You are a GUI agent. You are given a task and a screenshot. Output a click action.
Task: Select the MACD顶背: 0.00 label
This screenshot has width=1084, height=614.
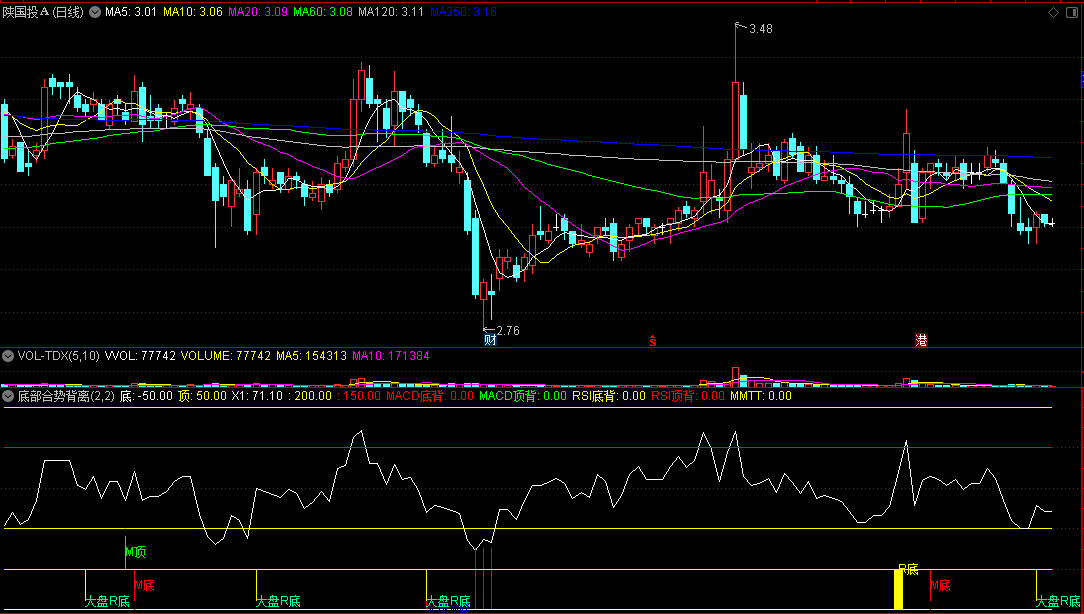coord(523,396)
